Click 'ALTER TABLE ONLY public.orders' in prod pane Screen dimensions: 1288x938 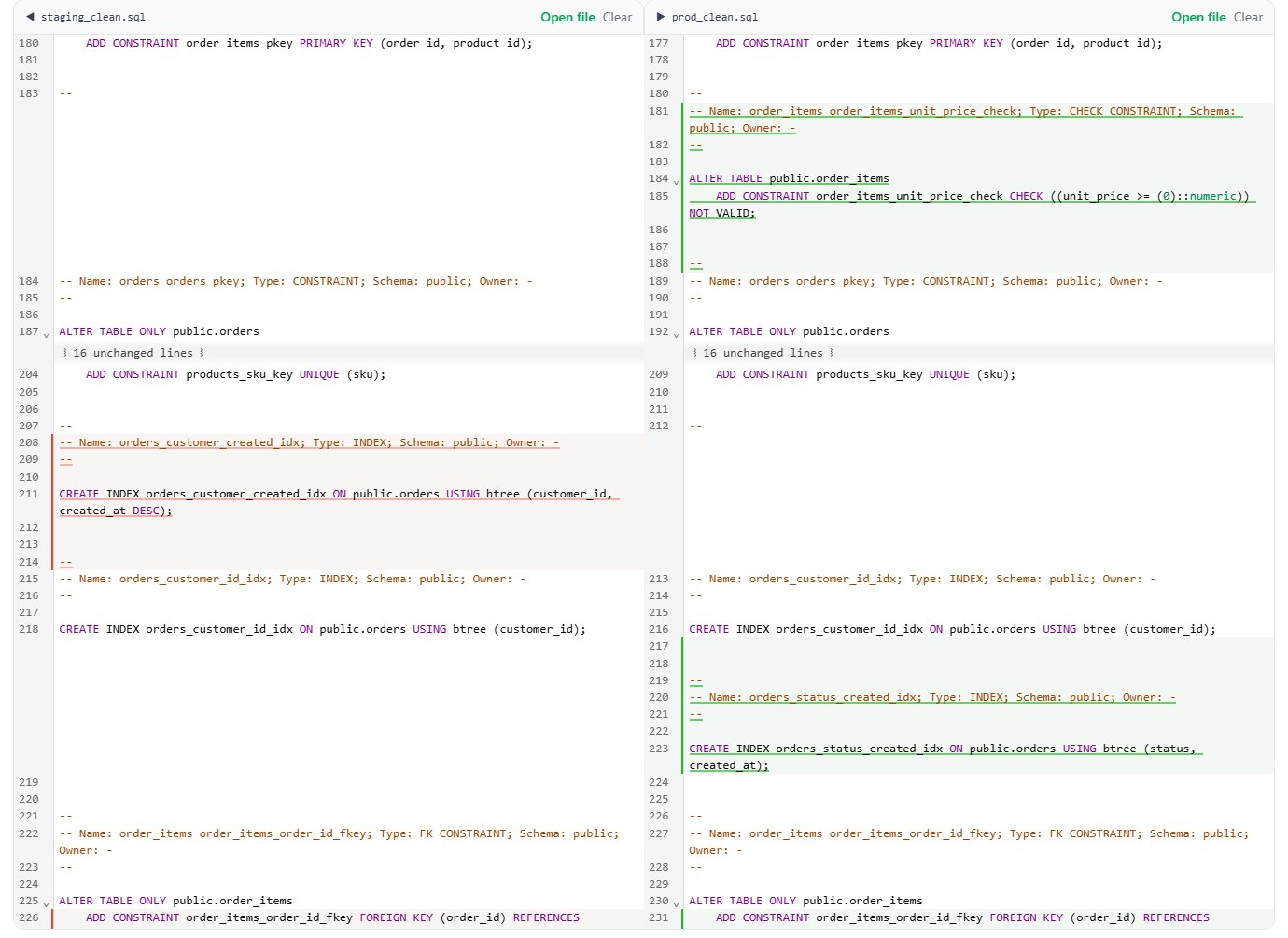789,331
